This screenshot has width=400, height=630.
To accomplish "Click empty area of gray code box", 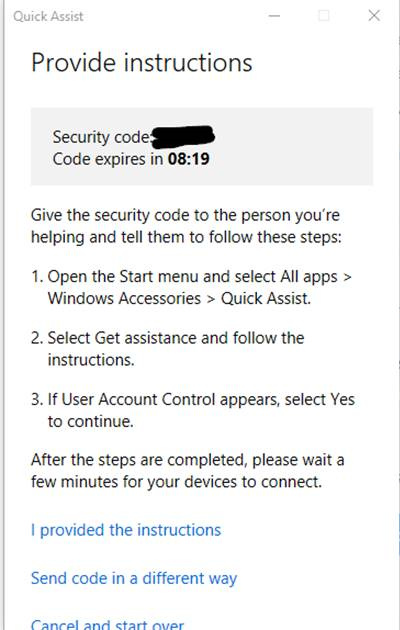I will pos(293,147).
